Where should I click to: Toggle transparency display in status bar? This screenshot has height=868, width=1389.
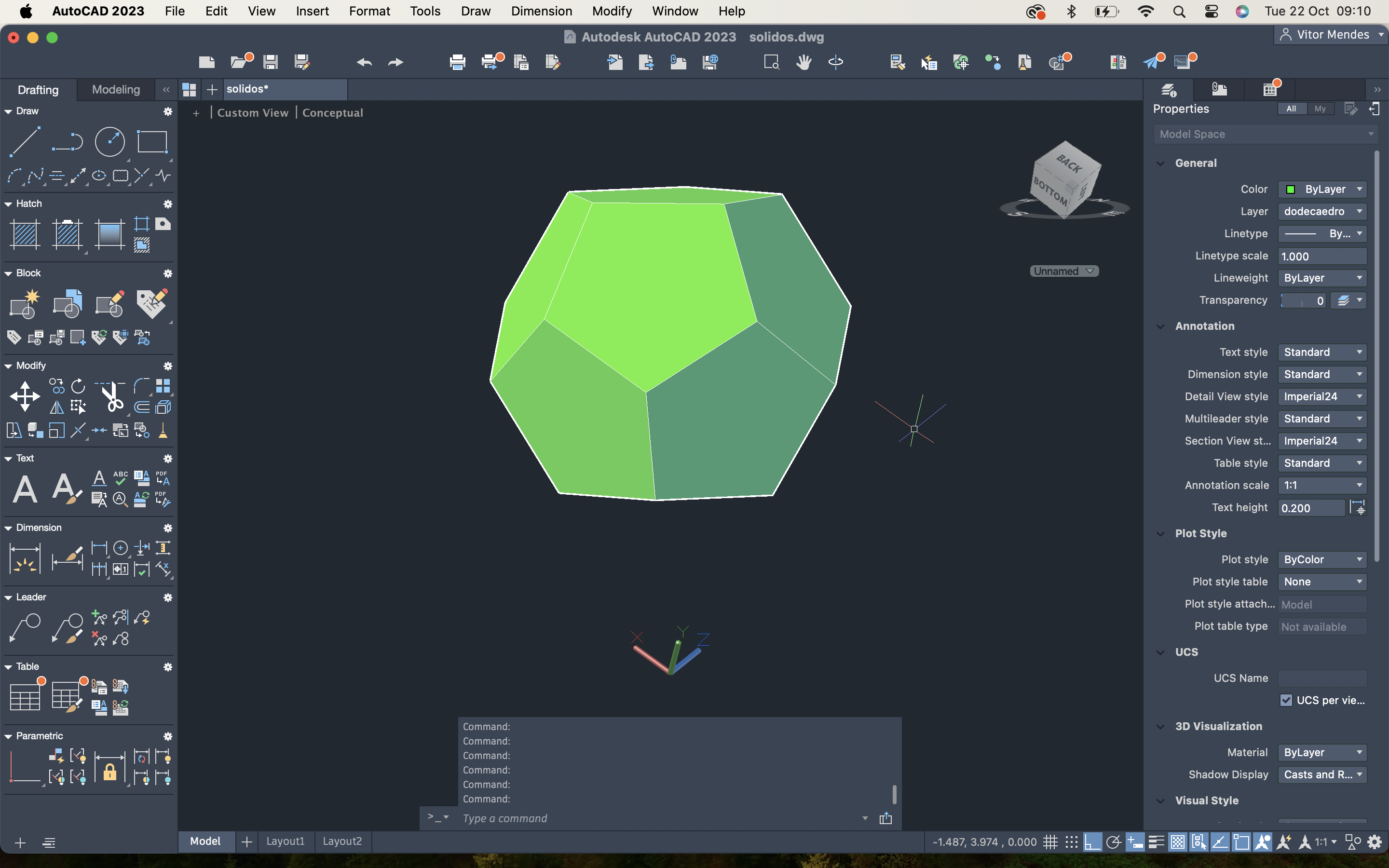[x=1177, y=842]
